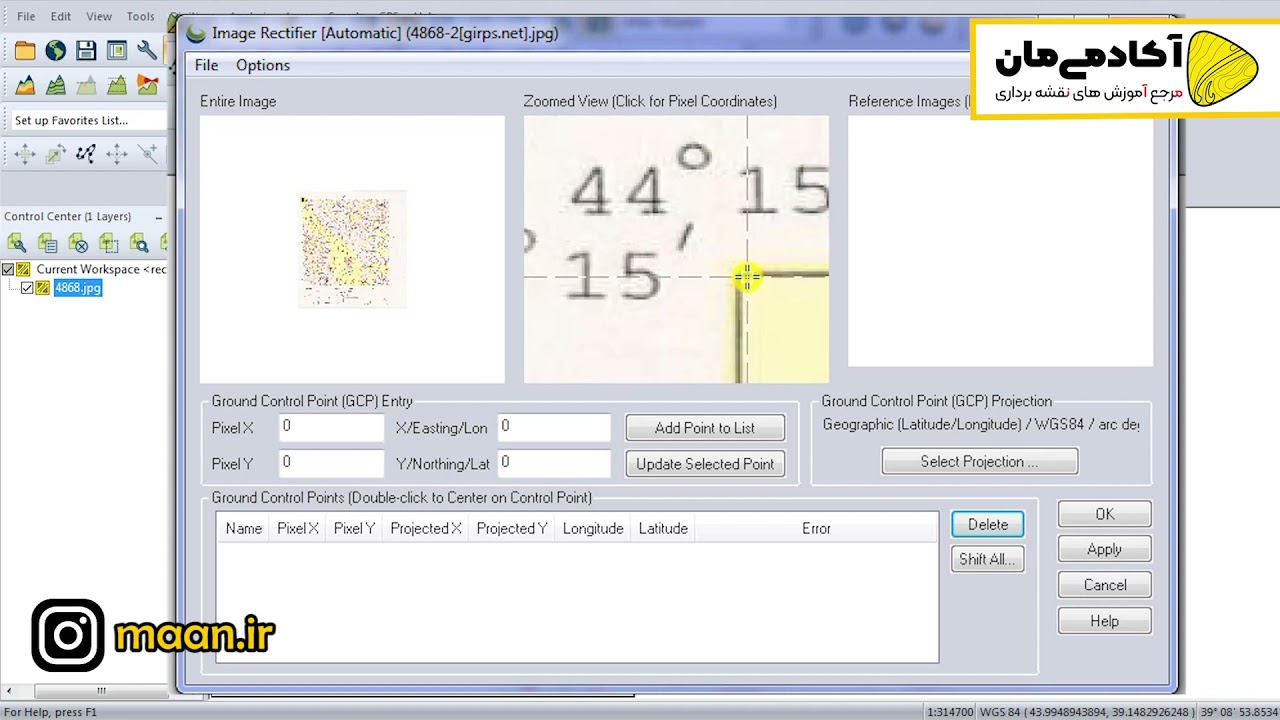Click the Pixel Y column header

354,529
